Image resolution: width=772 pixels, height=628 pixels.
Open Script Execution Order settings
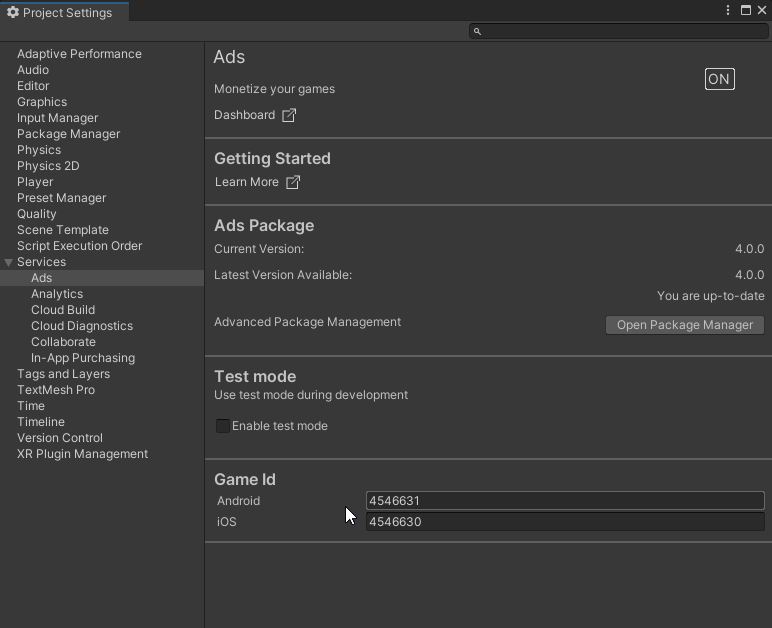[80, 246]
